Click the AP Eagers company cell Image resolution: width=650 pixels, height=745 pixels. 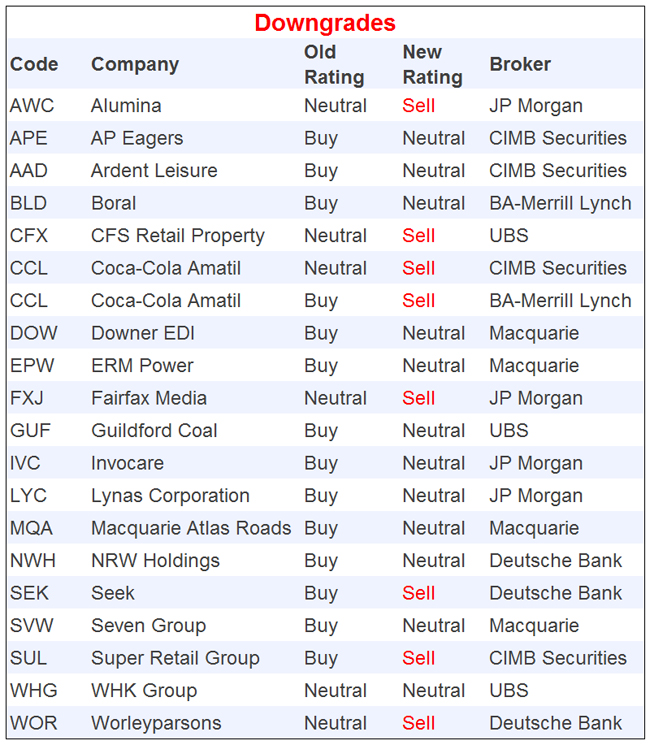[x=137, y=138]
